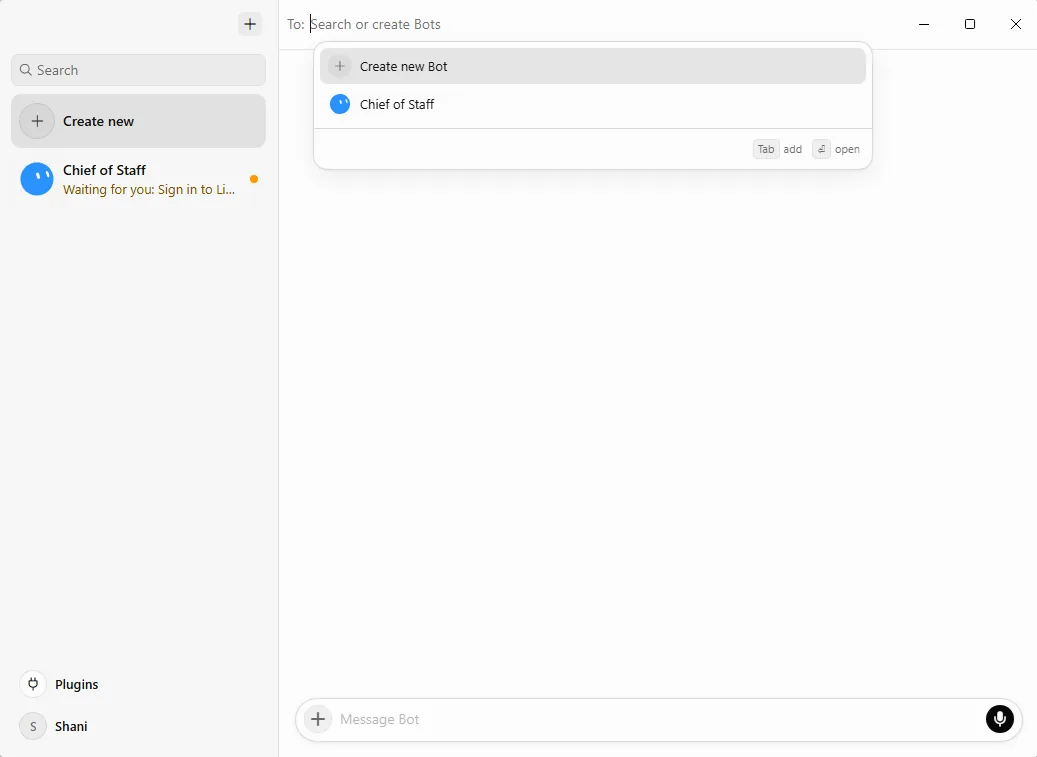
Task: Open Shani account label
Action: [71, 726]
